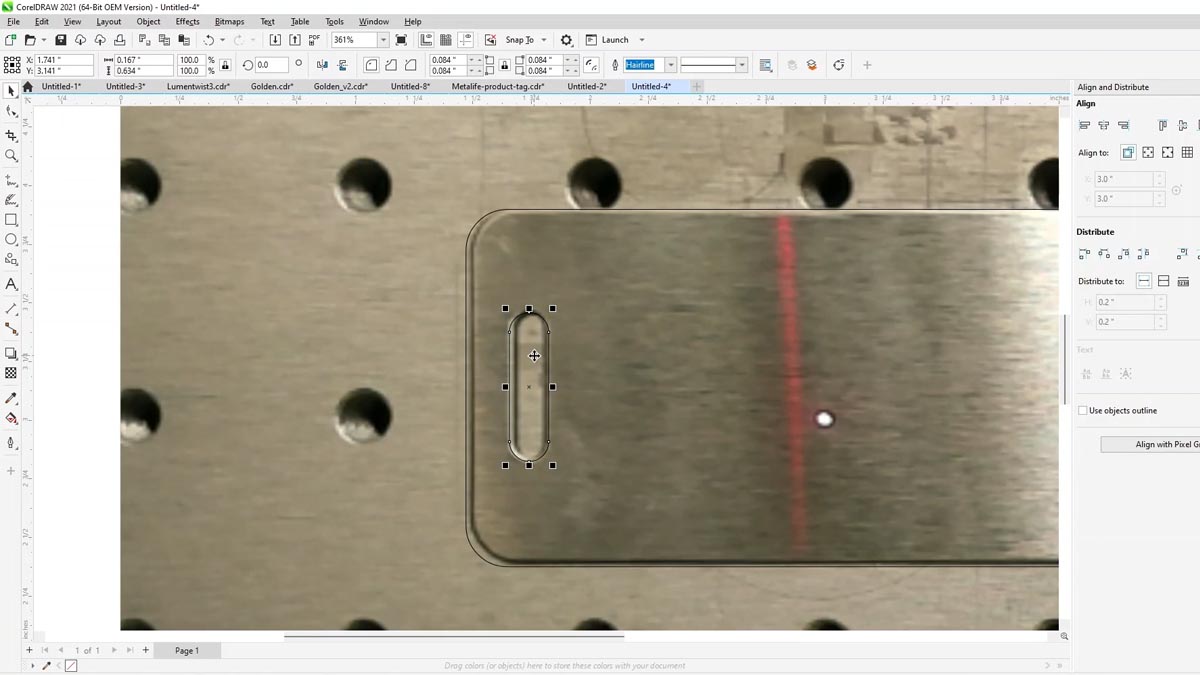This screenshot has height=675, width=1200.
Task: Open the Snap To dropdown
Action: [543, 40]
